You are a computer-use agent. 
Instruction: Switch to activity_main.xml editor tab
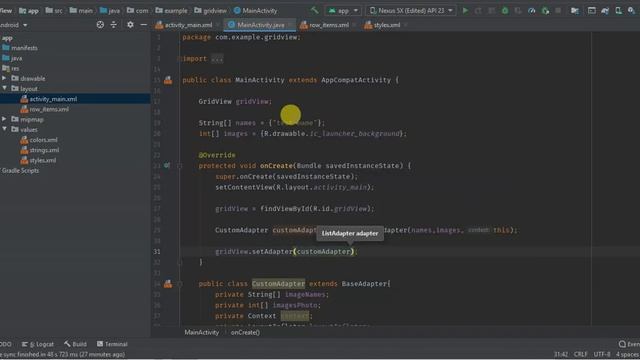tap(188, 25)
